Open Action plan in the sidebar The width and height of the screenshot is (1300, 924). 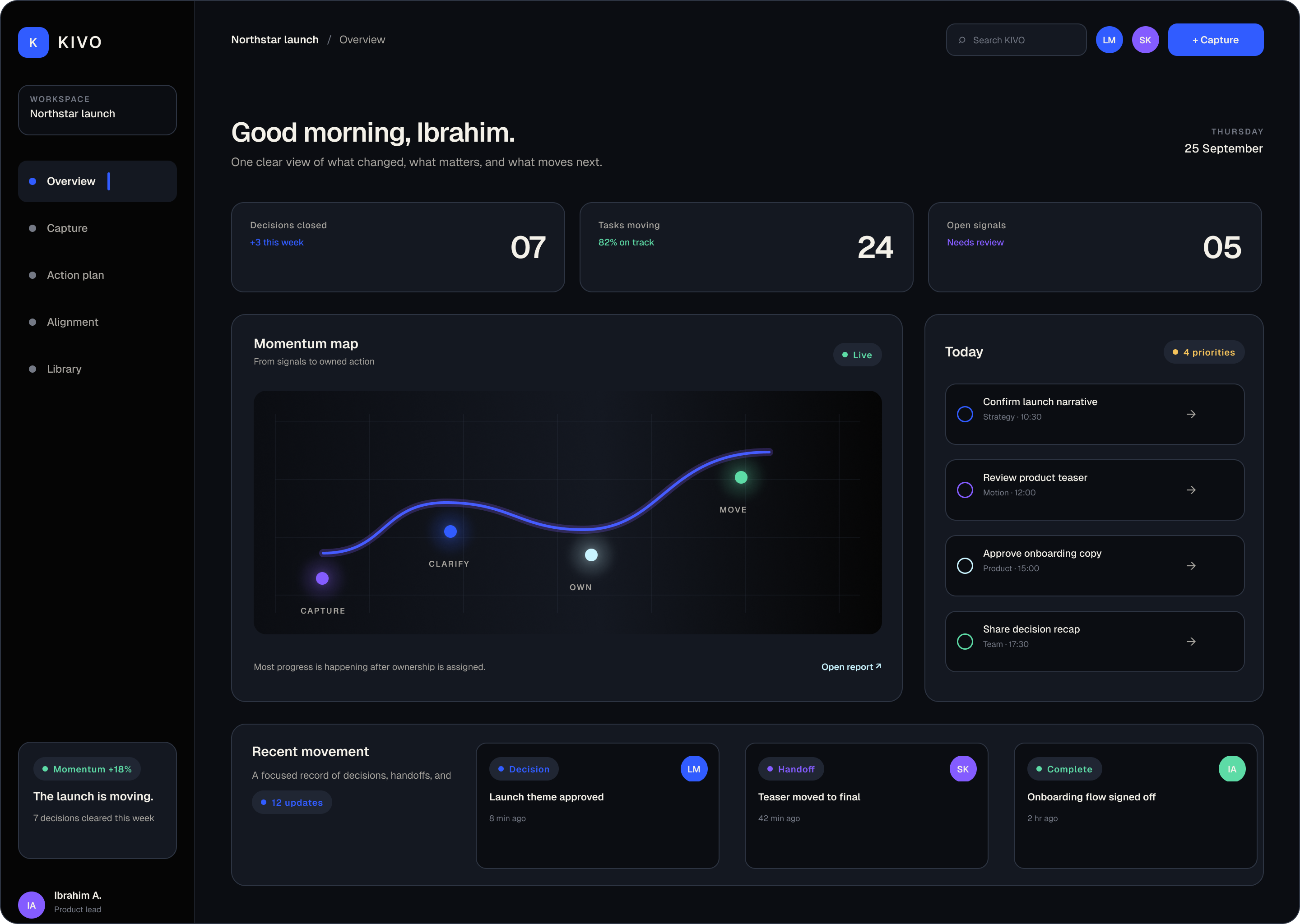[x=97, y=275]
